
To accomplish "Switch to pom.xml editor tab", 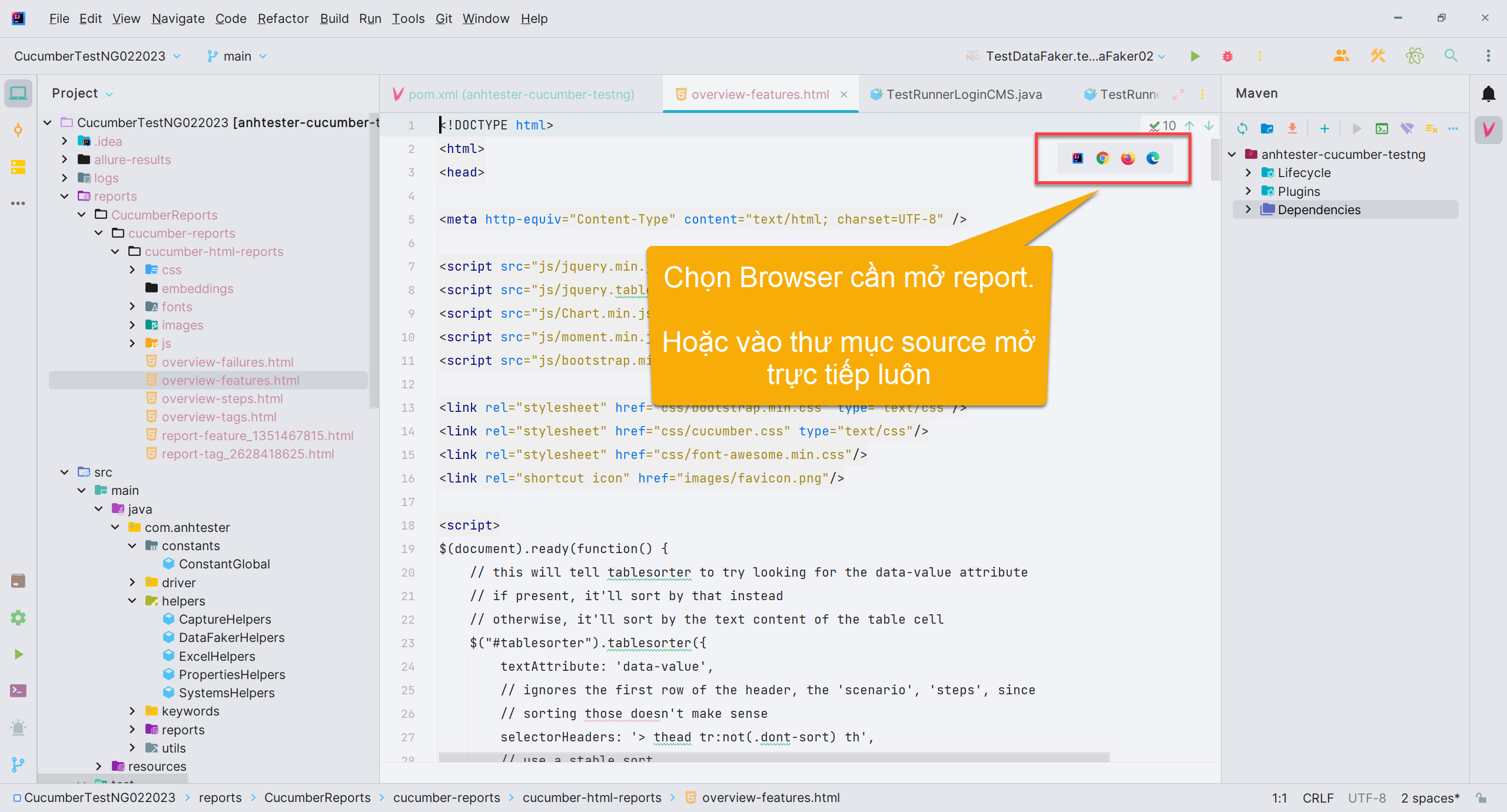I will 513,95.
